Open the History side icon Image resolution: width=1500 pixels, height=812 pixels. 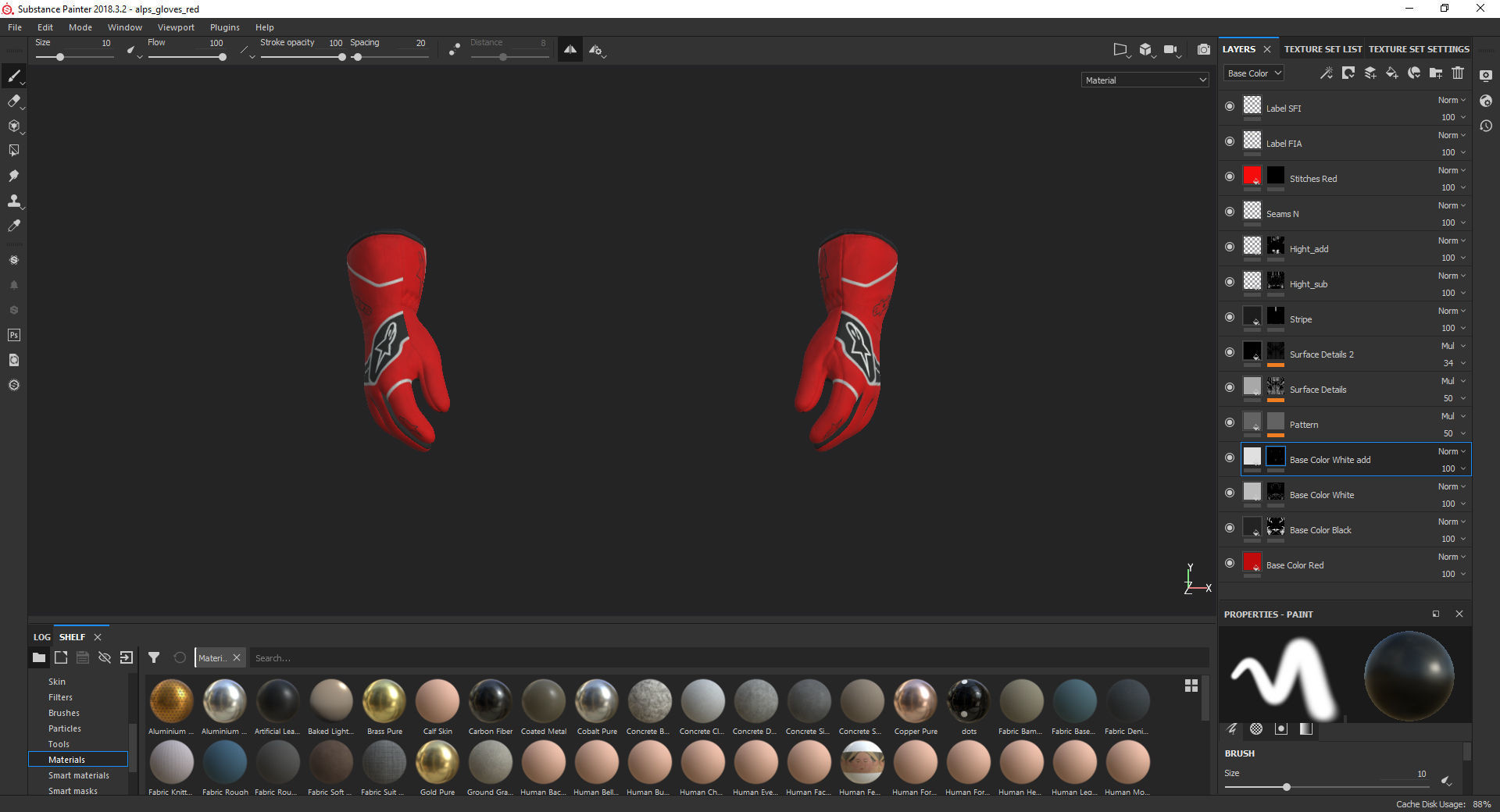click(x=1486, y=126)
